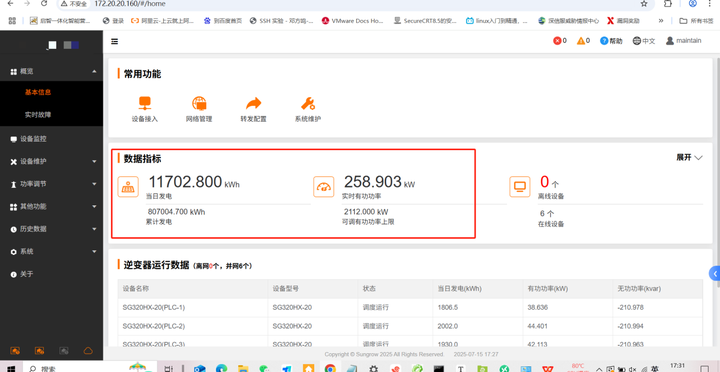Click the 实时有功功率 gauge icon
Viewport: 720px width, 372px height.
pyautogui.click(x=324, y=187)
